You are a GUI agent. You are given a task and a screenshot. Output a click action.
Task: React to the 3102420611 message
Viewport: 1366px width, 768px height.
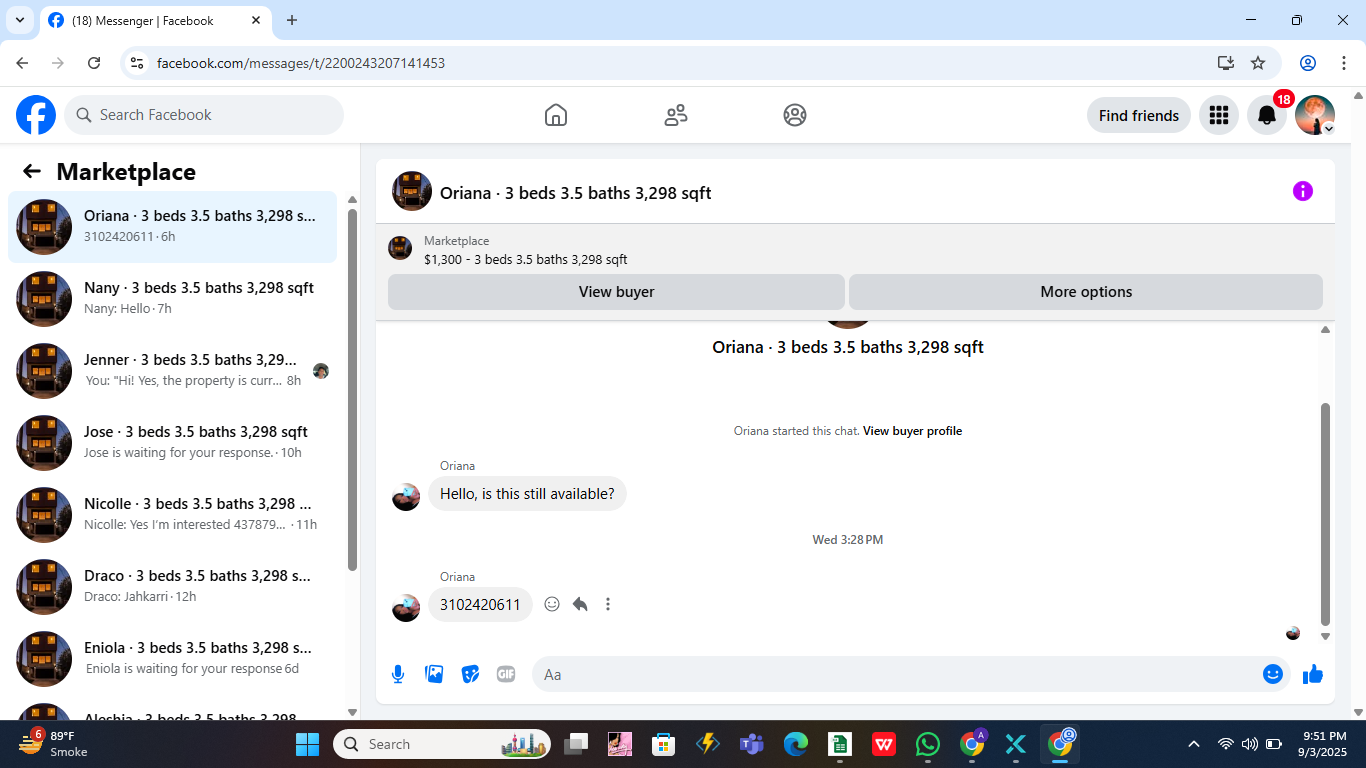[552, 604]
